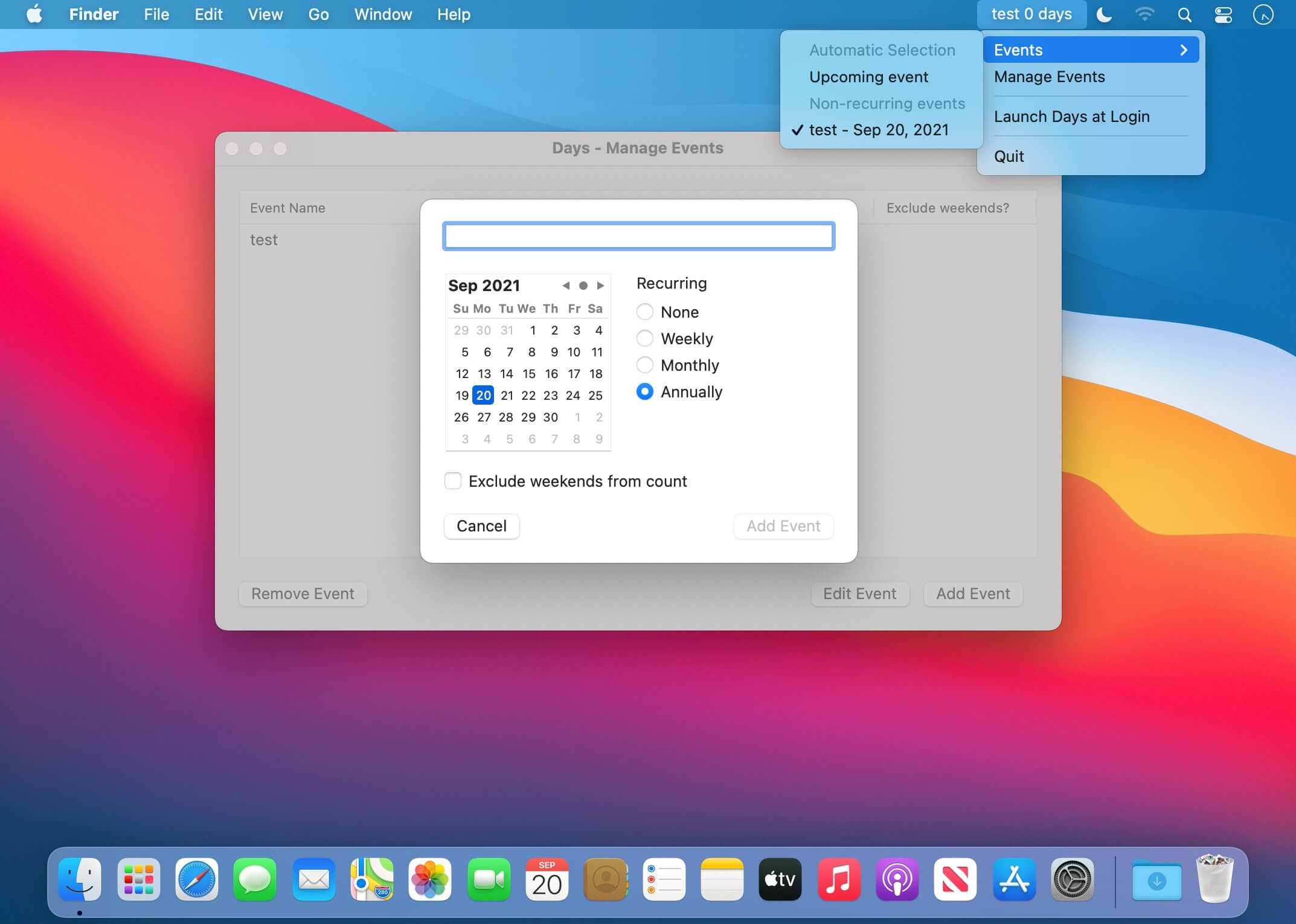
Task: Click the today dot in calendar header
Action: [583, 286]
